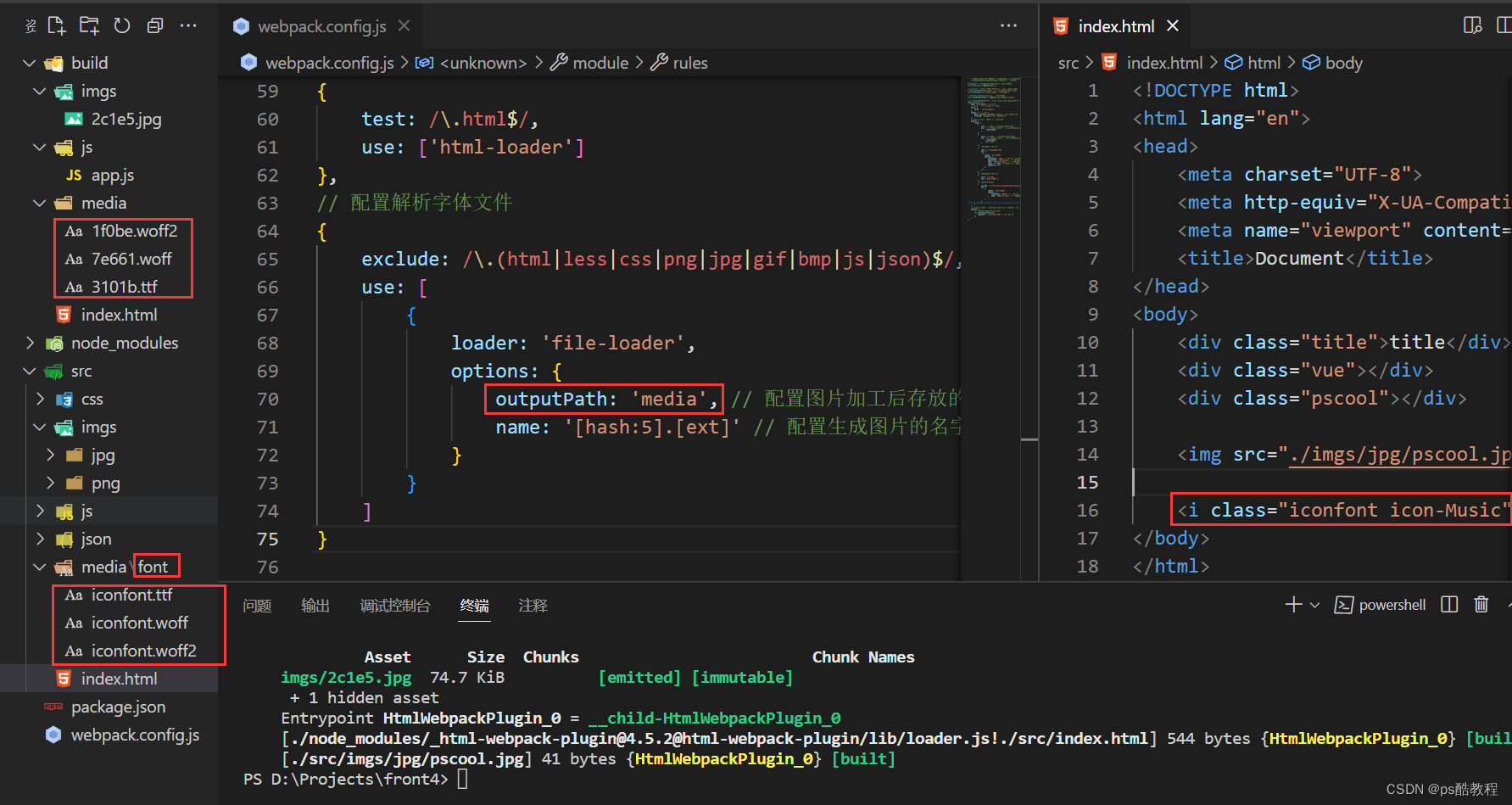Click the iconfont icon-Music line in index.html

pyautogui.click(x=1341, y=510)
